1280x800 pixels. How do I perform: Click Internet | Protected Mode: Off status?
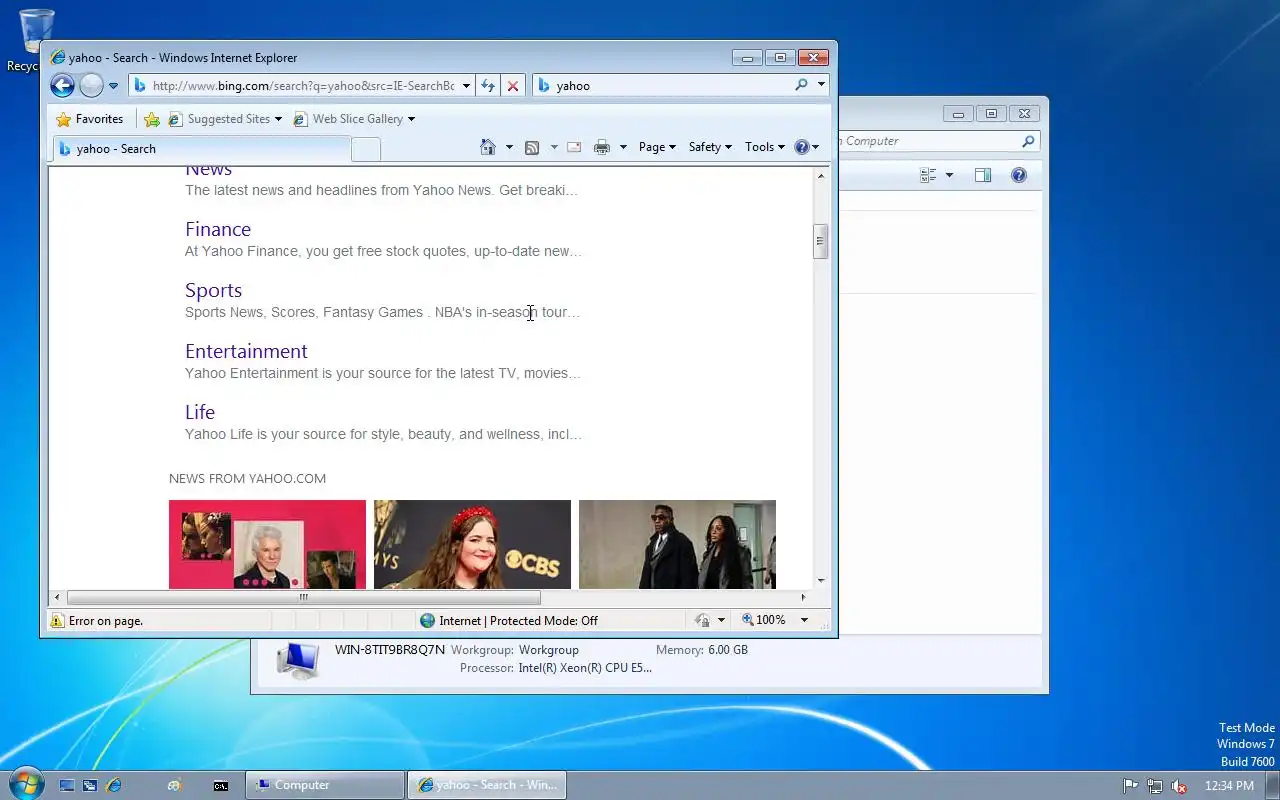(508, 621)
